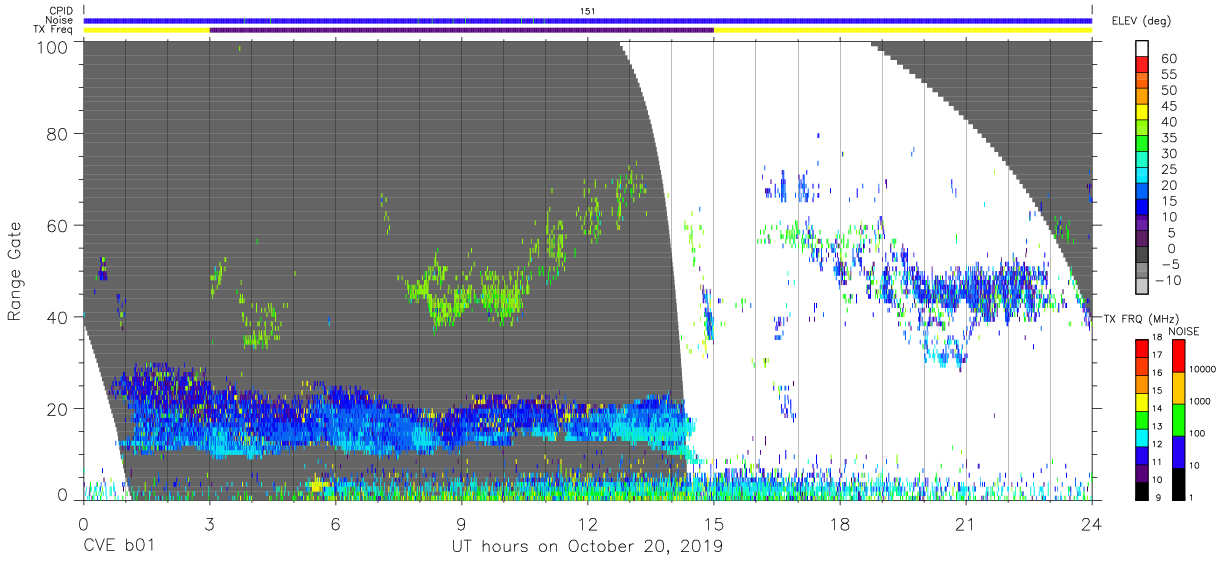Image resolution: width=1228 pixels, height=567 pixels.
Task: Click the TX Freq row label
Action: coord(54,30)
